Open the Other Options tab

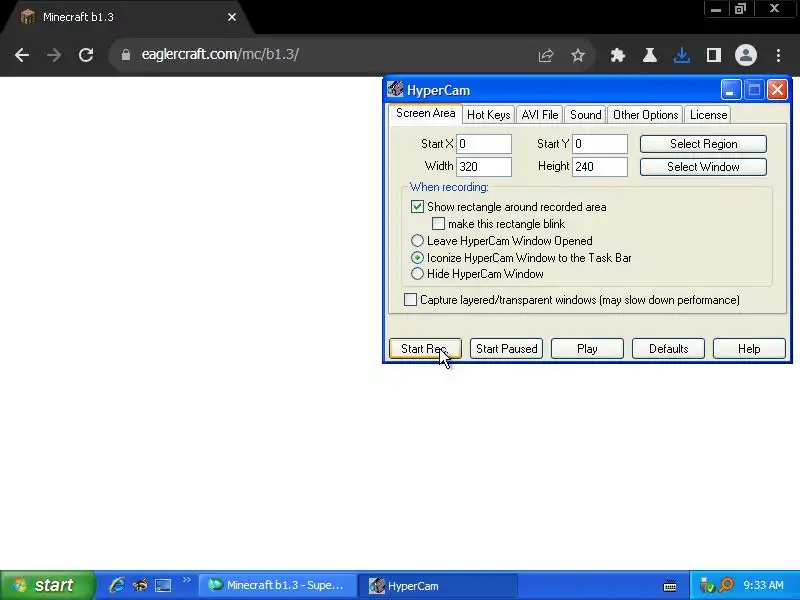tap(645, 115)
